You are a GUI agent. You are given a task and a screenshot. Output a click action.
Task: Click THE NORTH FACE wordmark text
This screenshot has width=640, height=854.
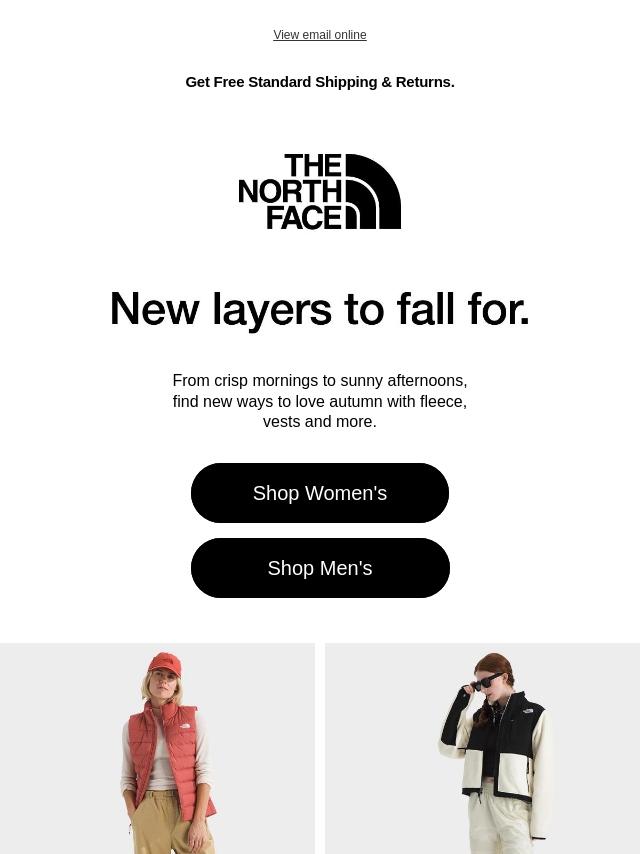coord(290,192)
